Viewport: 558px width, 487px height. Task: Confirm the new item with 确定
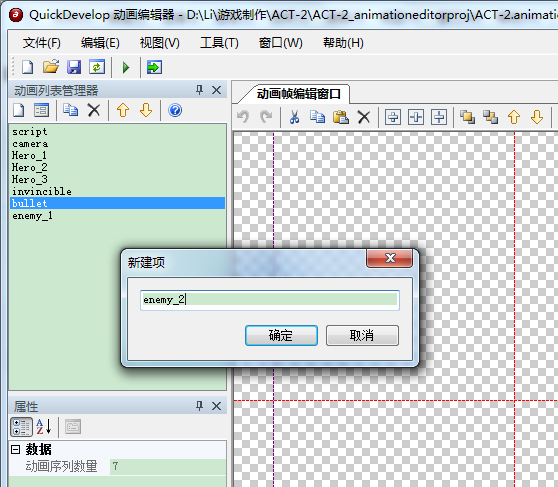click(x=281, y=335)
